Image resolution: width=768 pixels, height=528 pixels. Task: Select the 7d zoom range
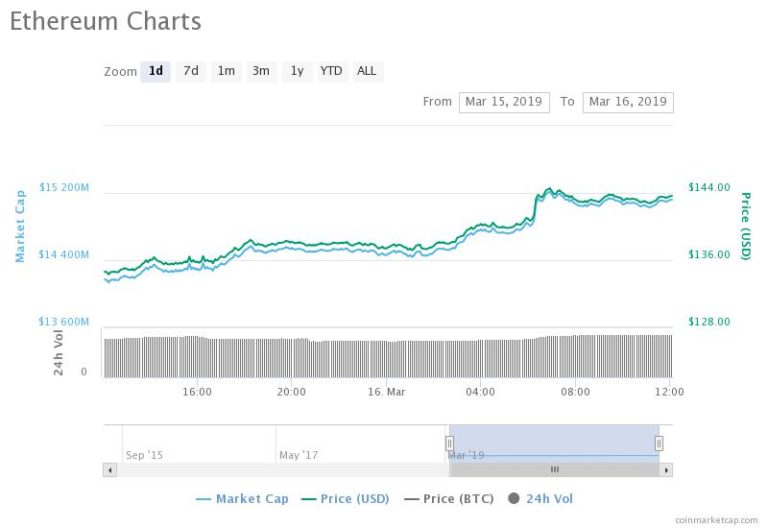tap(191, 72)
